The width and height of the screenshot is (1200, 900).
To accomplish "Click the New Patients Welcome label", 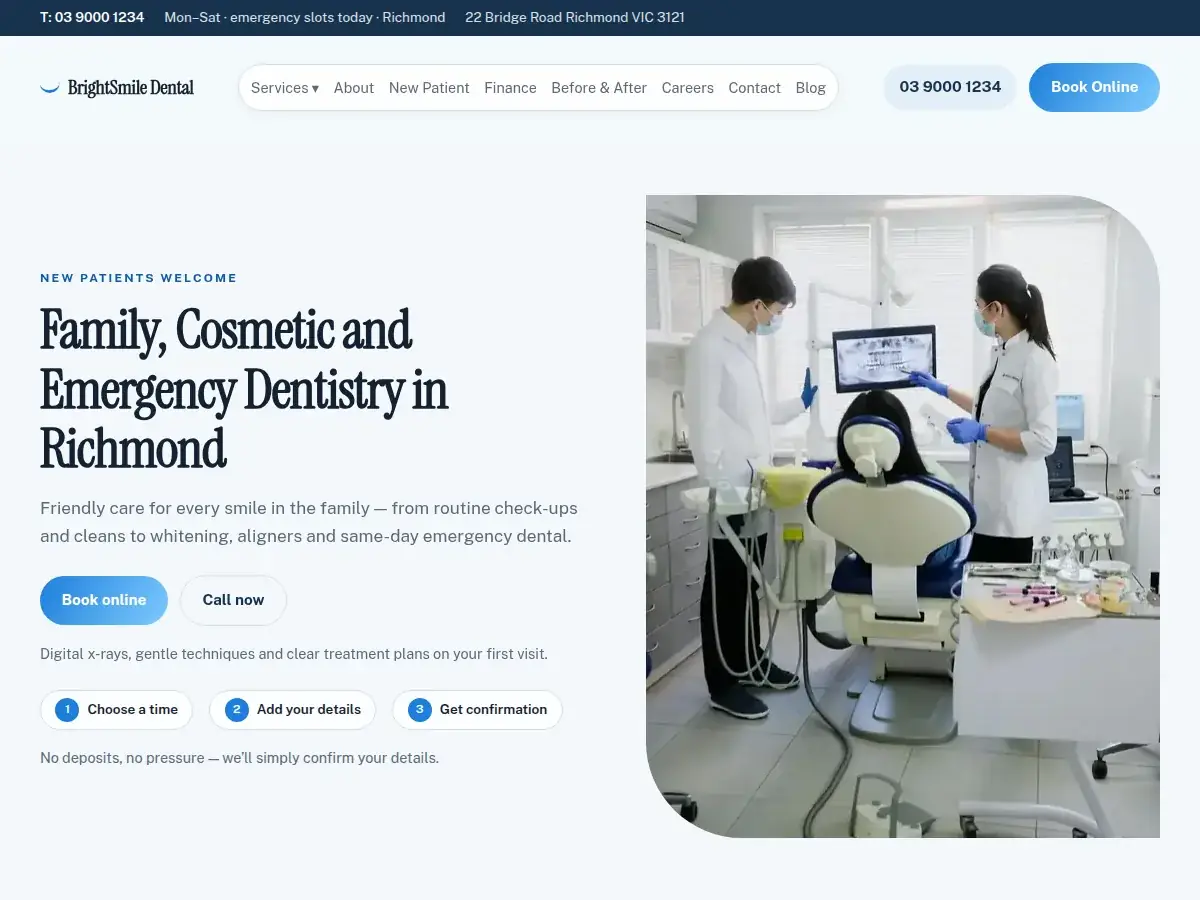I will pos(139,278).
